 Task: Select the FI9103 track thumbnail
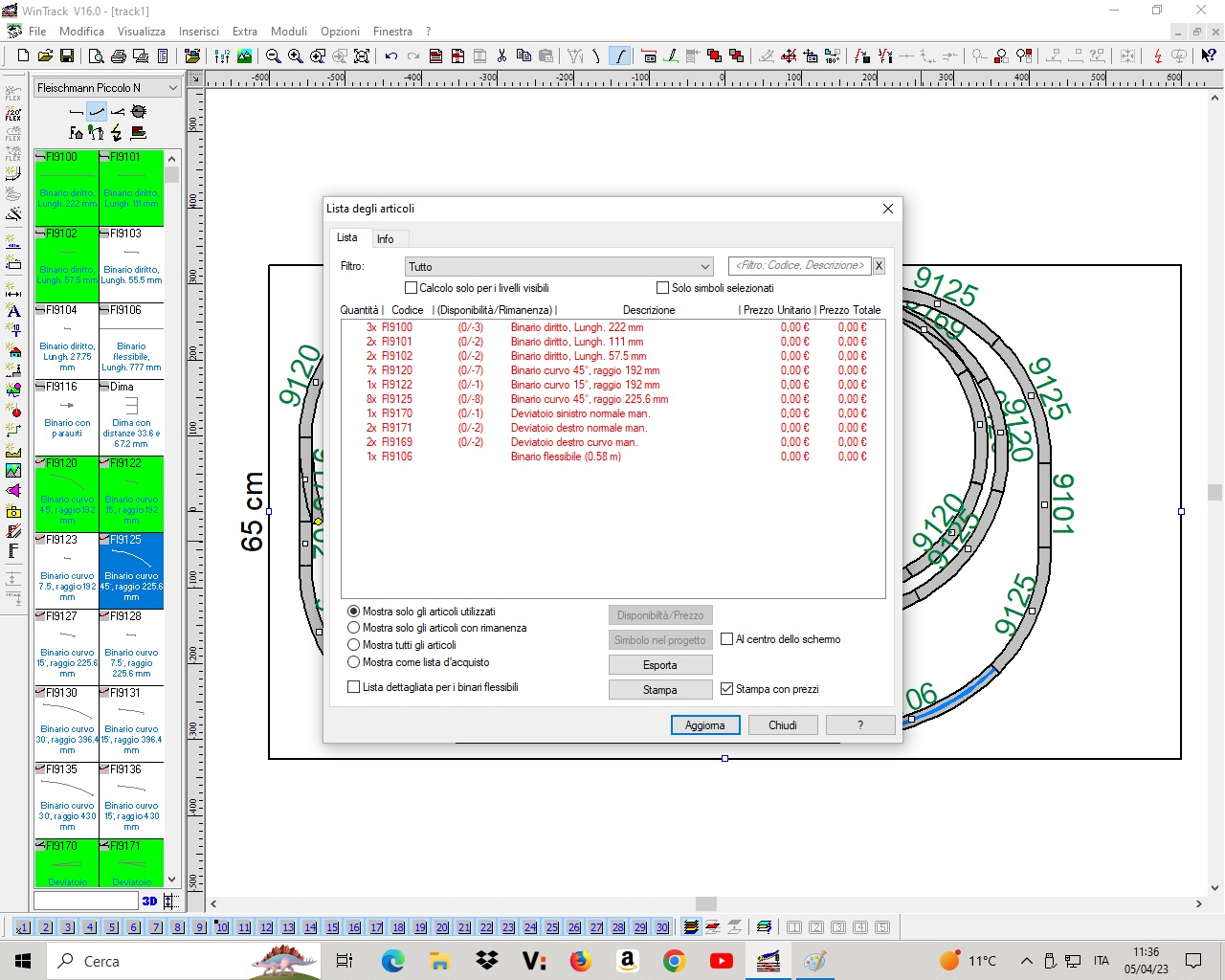132,264
